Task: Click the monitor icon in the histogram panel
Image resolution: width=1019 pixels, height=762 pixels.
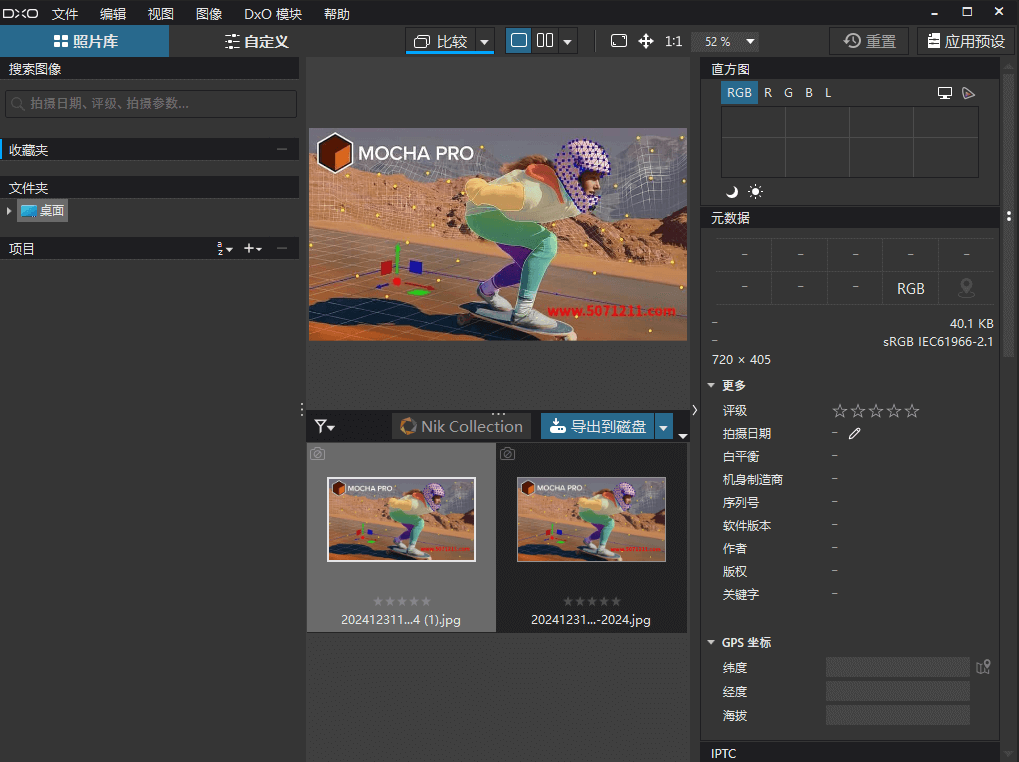Action: (x=944, y=92)
